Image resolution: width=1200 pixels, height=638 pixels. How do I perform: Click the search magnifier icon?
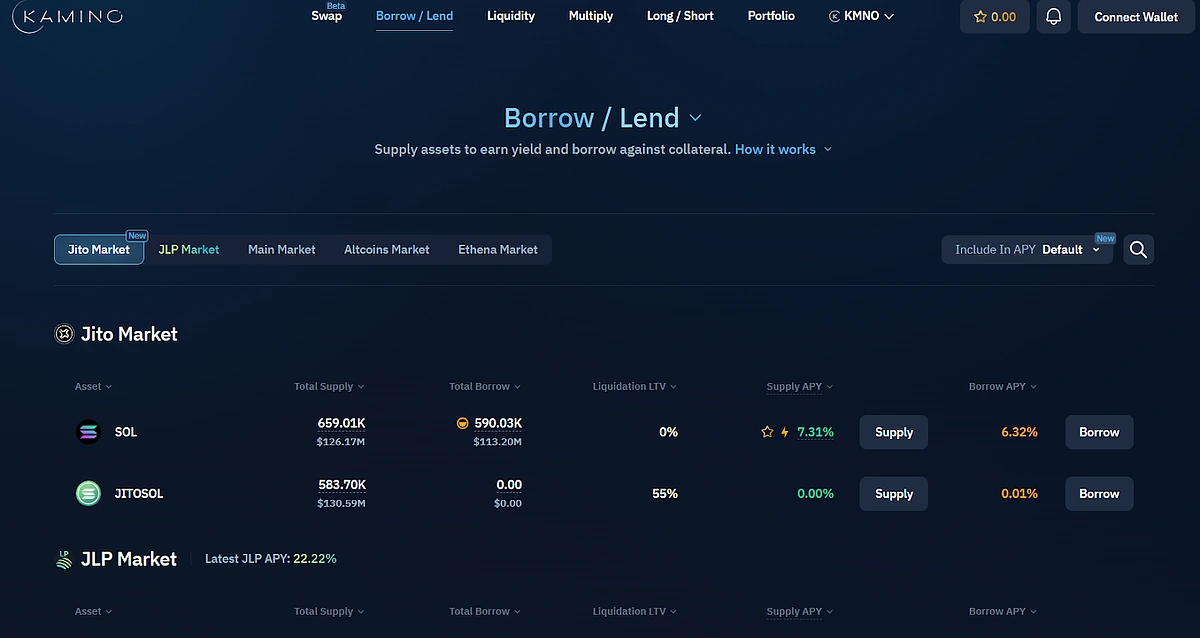tap(1138, 249)
